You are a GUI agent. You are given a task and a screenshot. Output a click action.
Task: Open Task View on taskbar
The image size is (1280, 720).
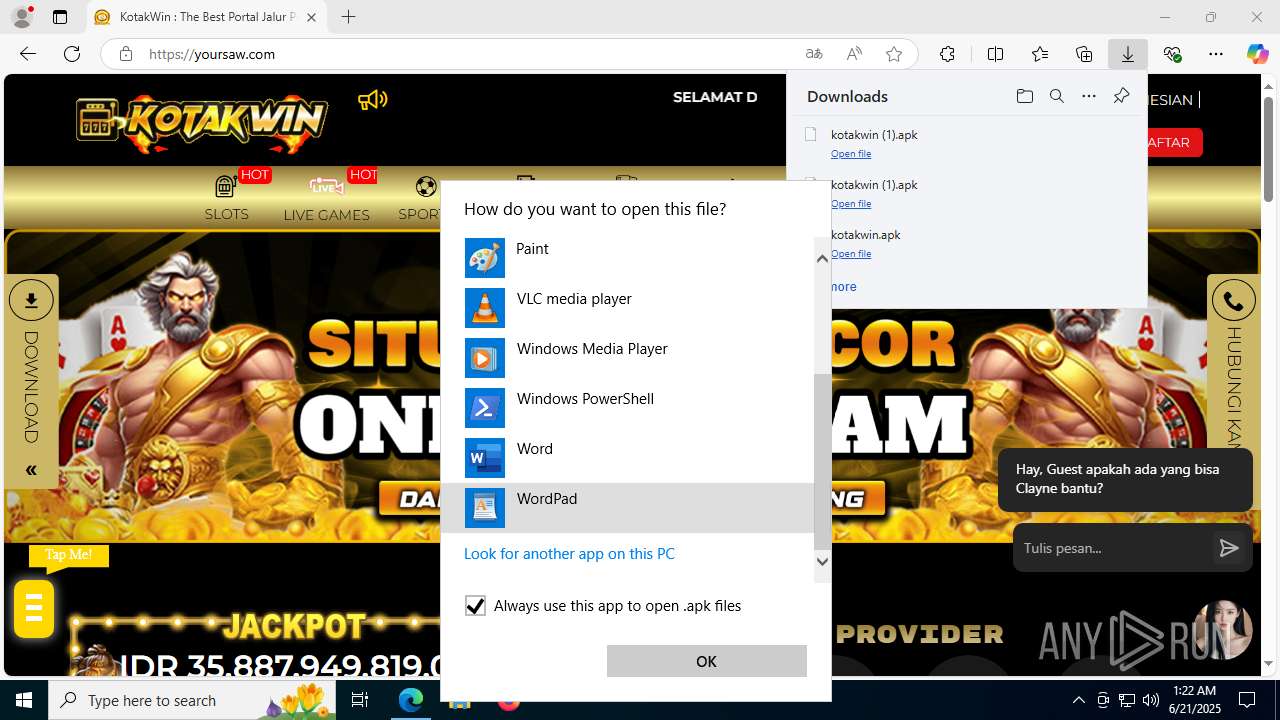tap(360, 700)
